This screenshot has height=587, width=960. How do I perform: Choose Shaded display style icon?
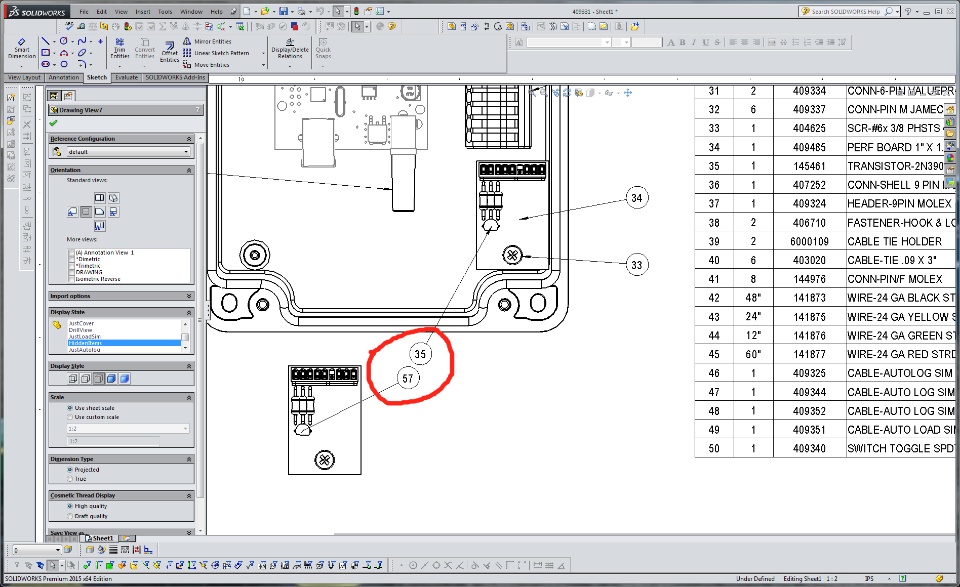124,379
